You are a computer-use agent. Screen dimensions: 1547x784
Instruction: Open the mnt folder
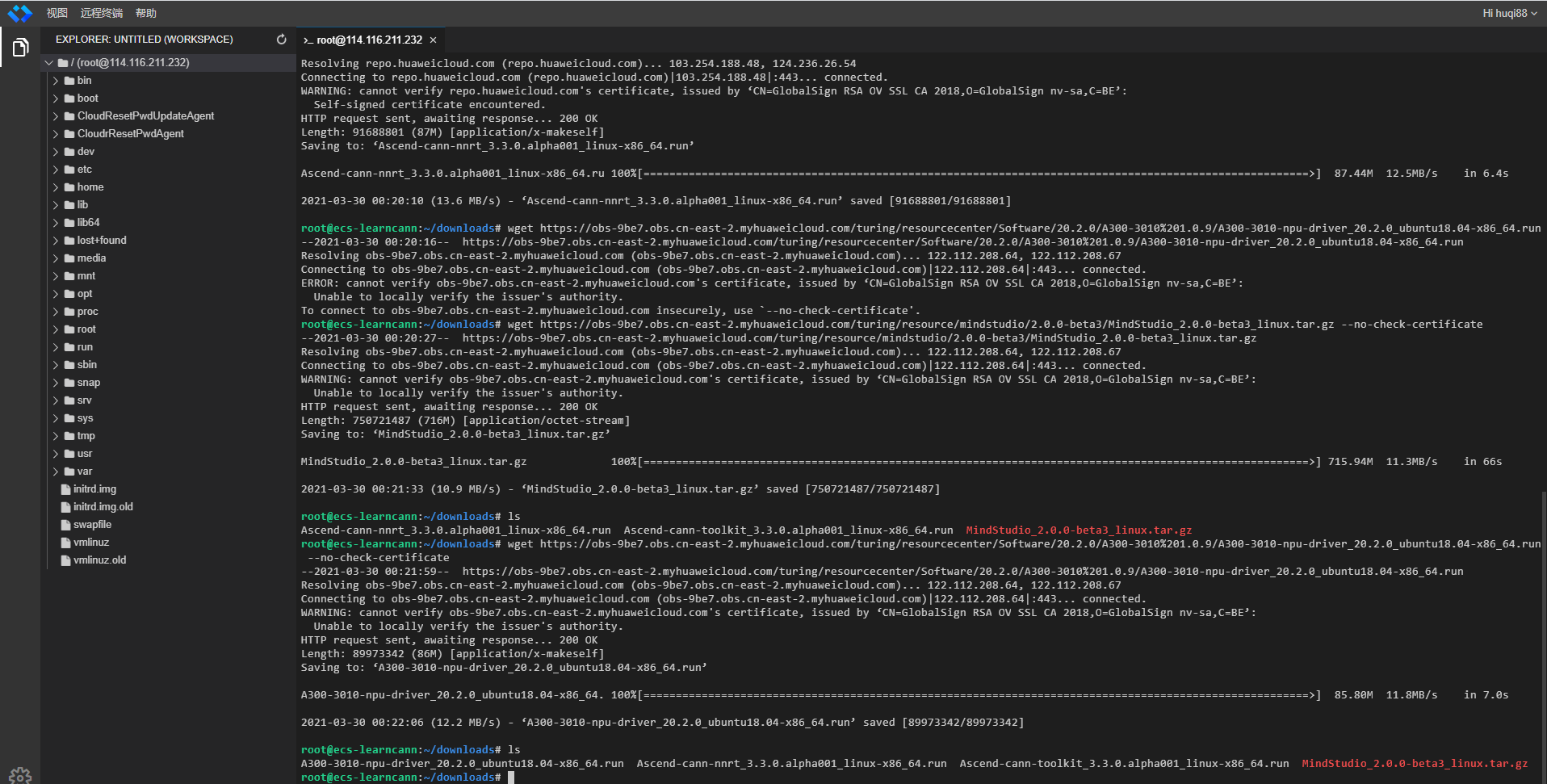[86, 276]
